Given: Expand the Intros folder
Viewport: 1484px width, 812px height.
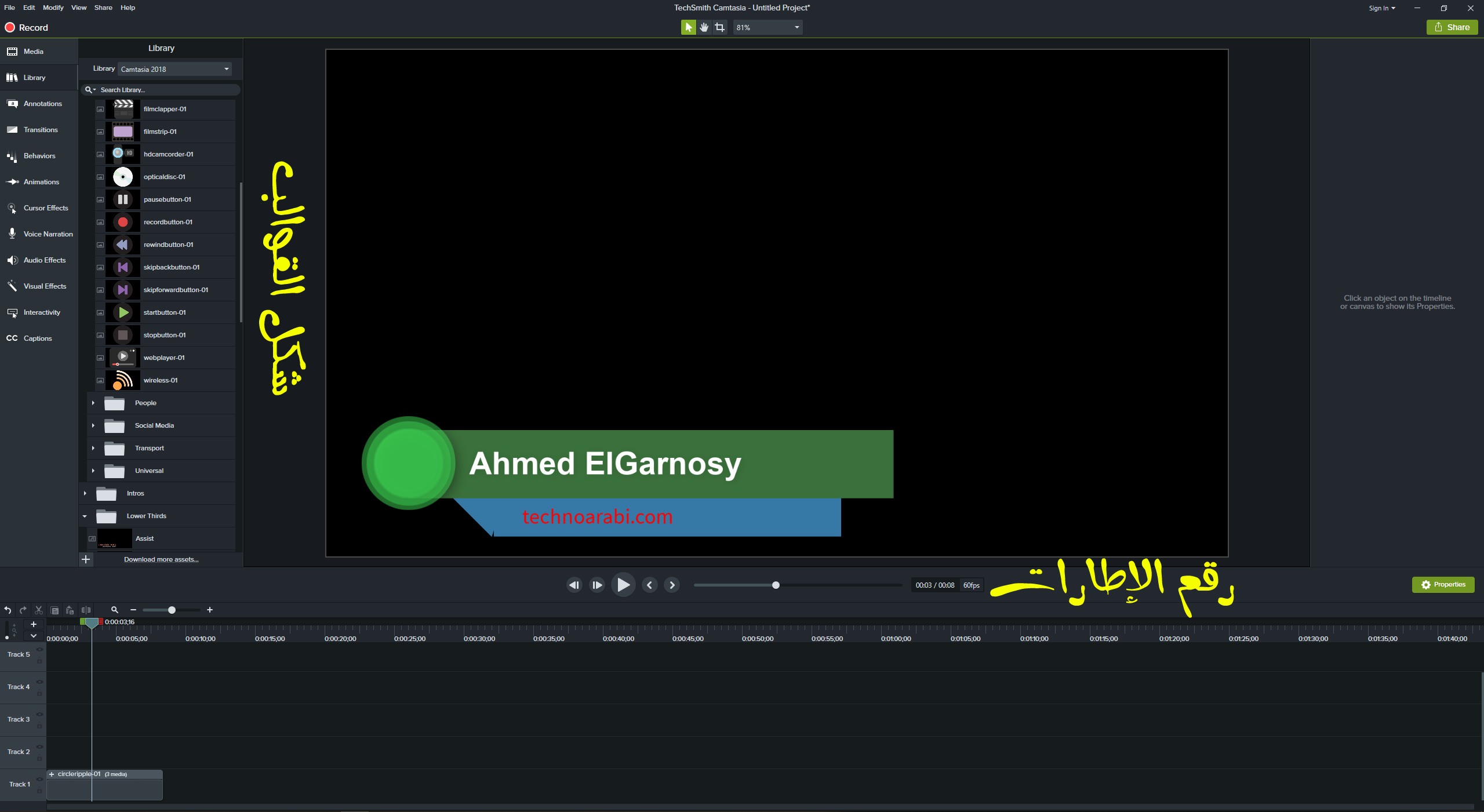Looking at the screenshot, I should pyautogui.click(x=85, y=493).
